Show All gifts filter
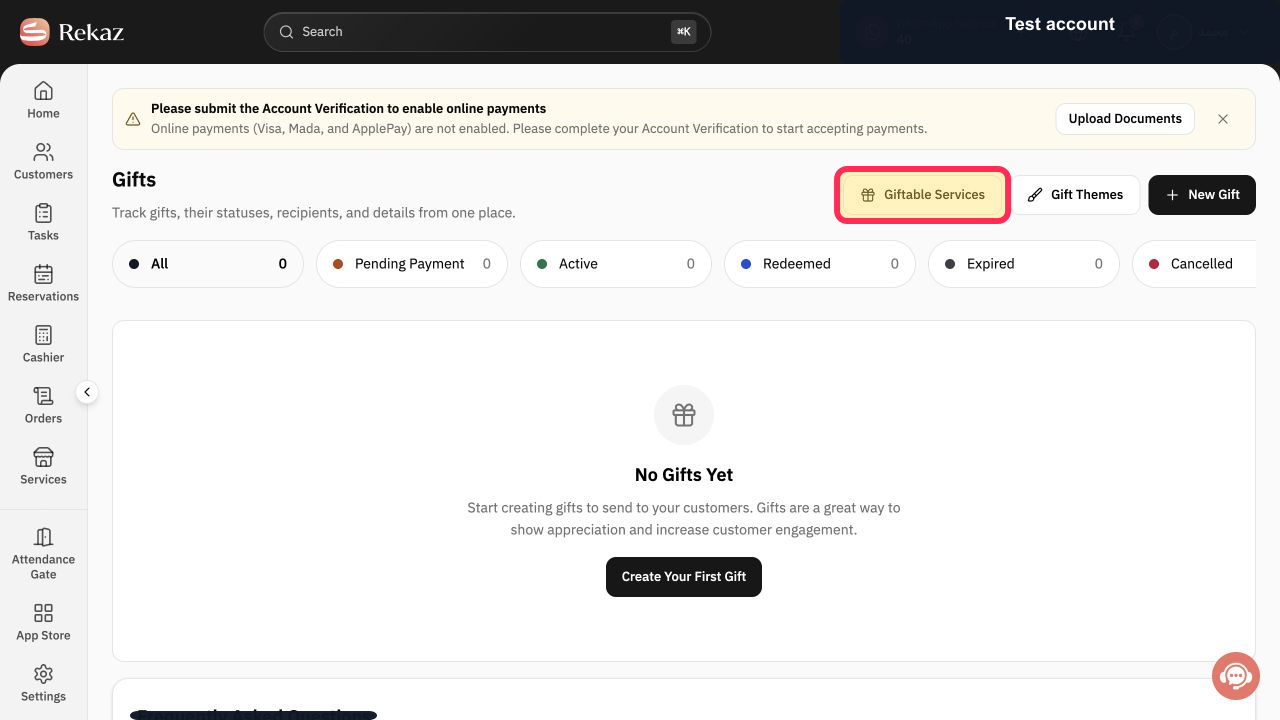The width and height of the screenshot is (1280, 720). click(208, 264)
